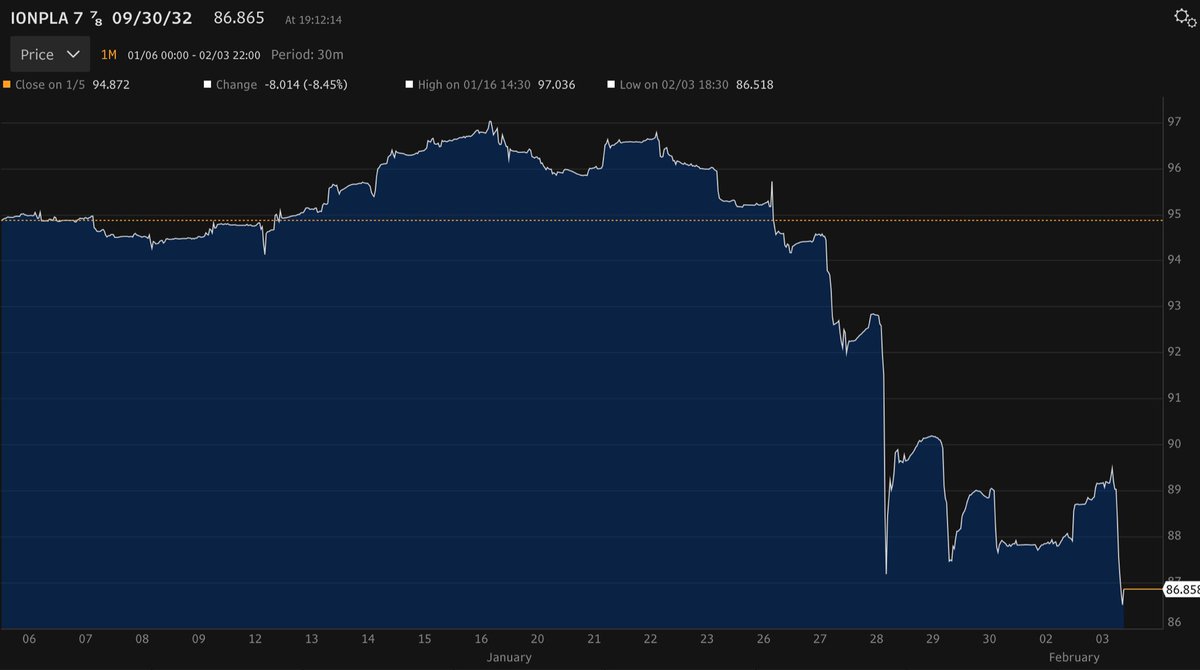
Task: Click the 03 date axis label
Action: tap(1103, 639)
